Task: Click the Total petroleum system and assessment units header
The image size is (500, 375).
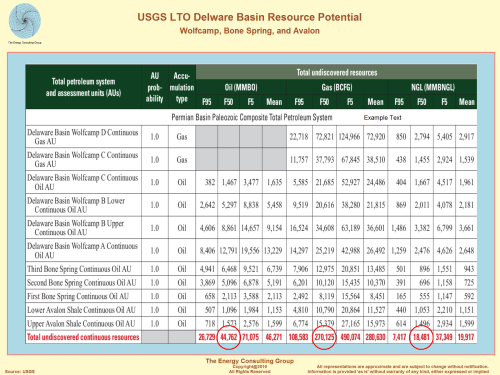Action: point(83,87)
